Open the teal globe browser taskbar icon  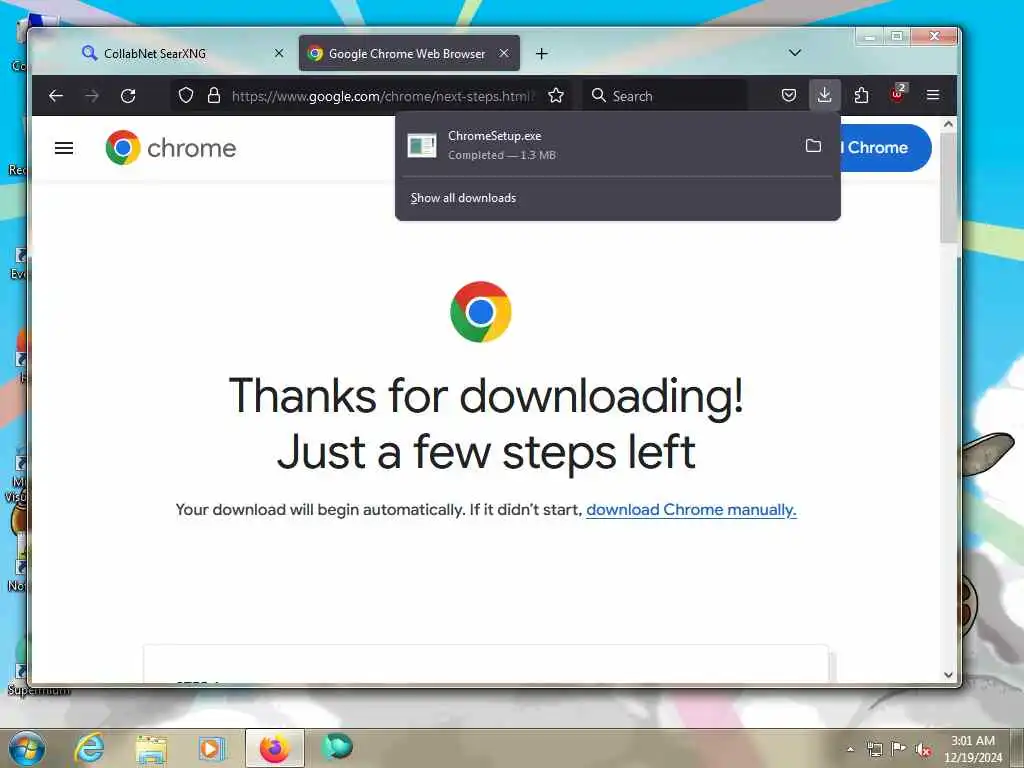(337, 748)
